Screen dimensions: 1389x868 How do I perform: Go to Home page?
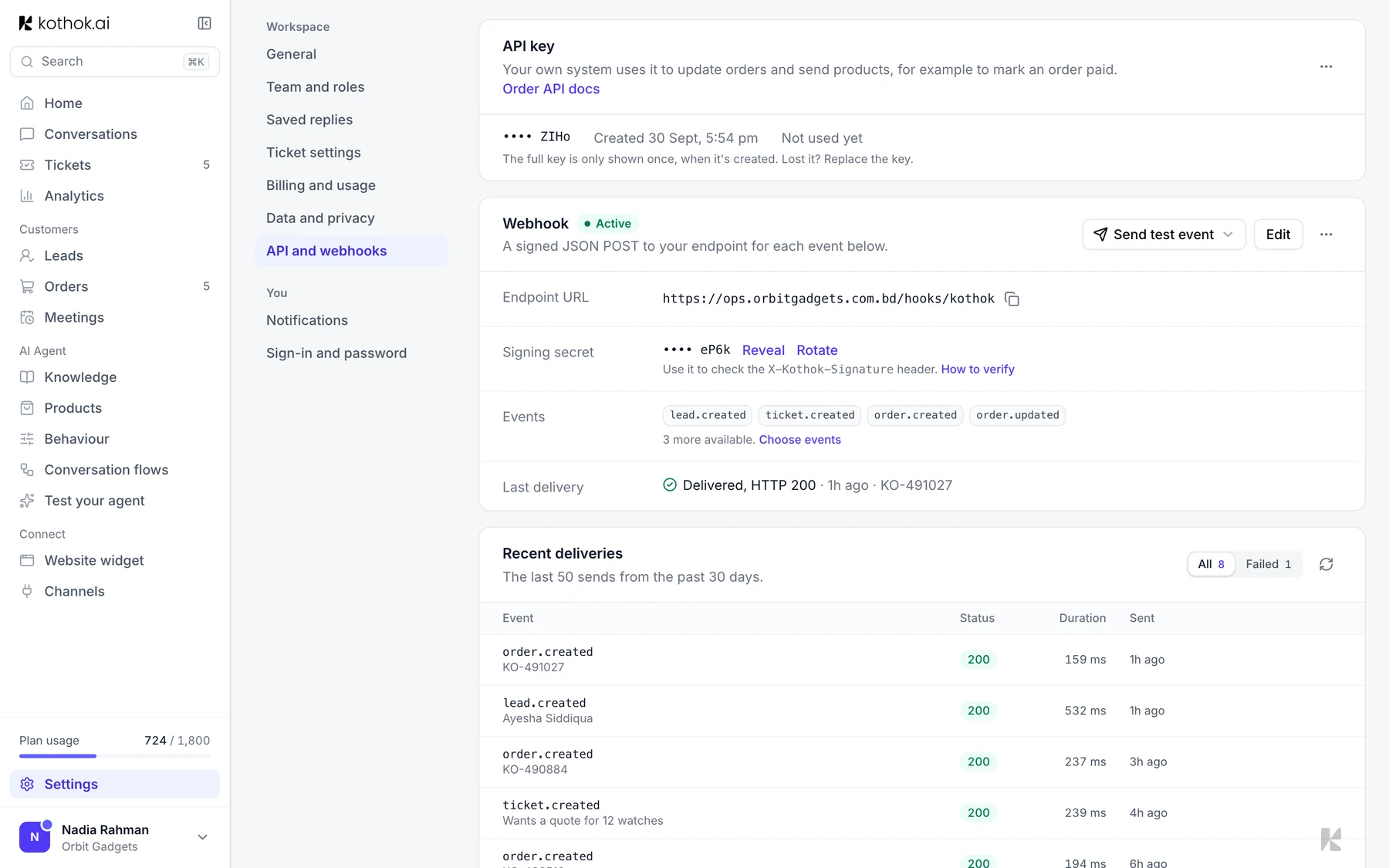115,103
